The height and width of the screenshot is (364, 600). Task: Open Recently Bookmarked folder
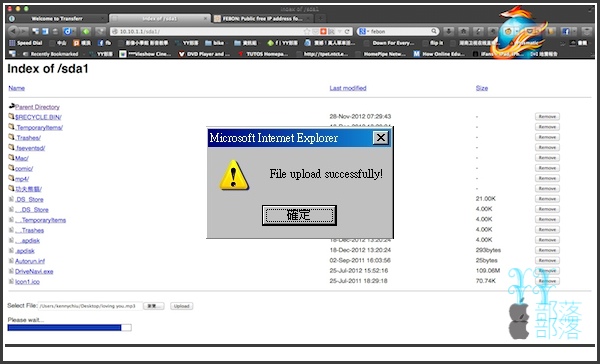[x=50, y=54]
